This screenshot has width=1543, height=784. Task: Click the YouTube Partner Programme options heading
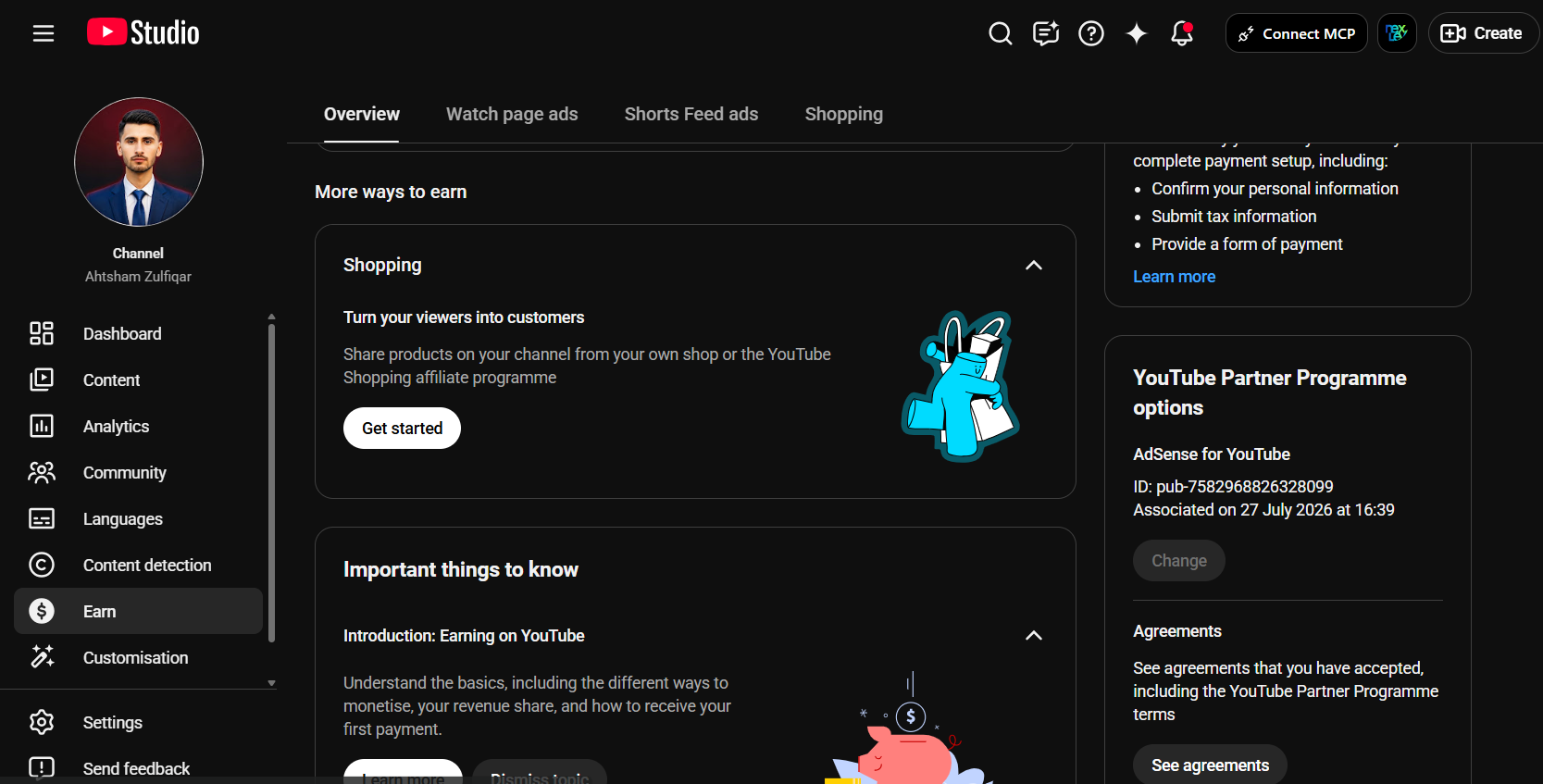pyautogui.click(x=1270, y=392)
